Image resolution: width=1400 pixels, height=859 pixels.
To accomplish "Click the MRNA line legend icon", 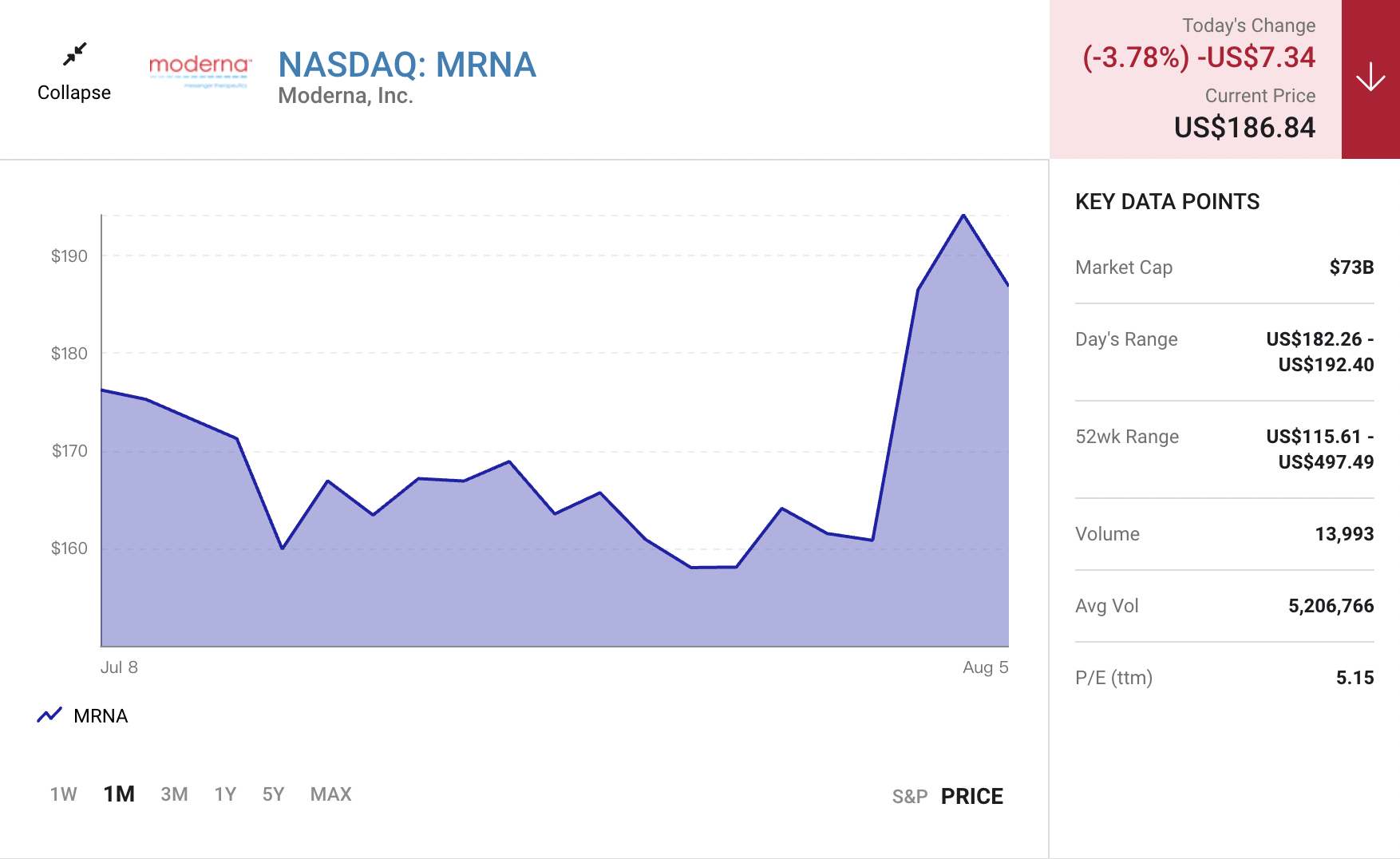I will coord(49,715).
